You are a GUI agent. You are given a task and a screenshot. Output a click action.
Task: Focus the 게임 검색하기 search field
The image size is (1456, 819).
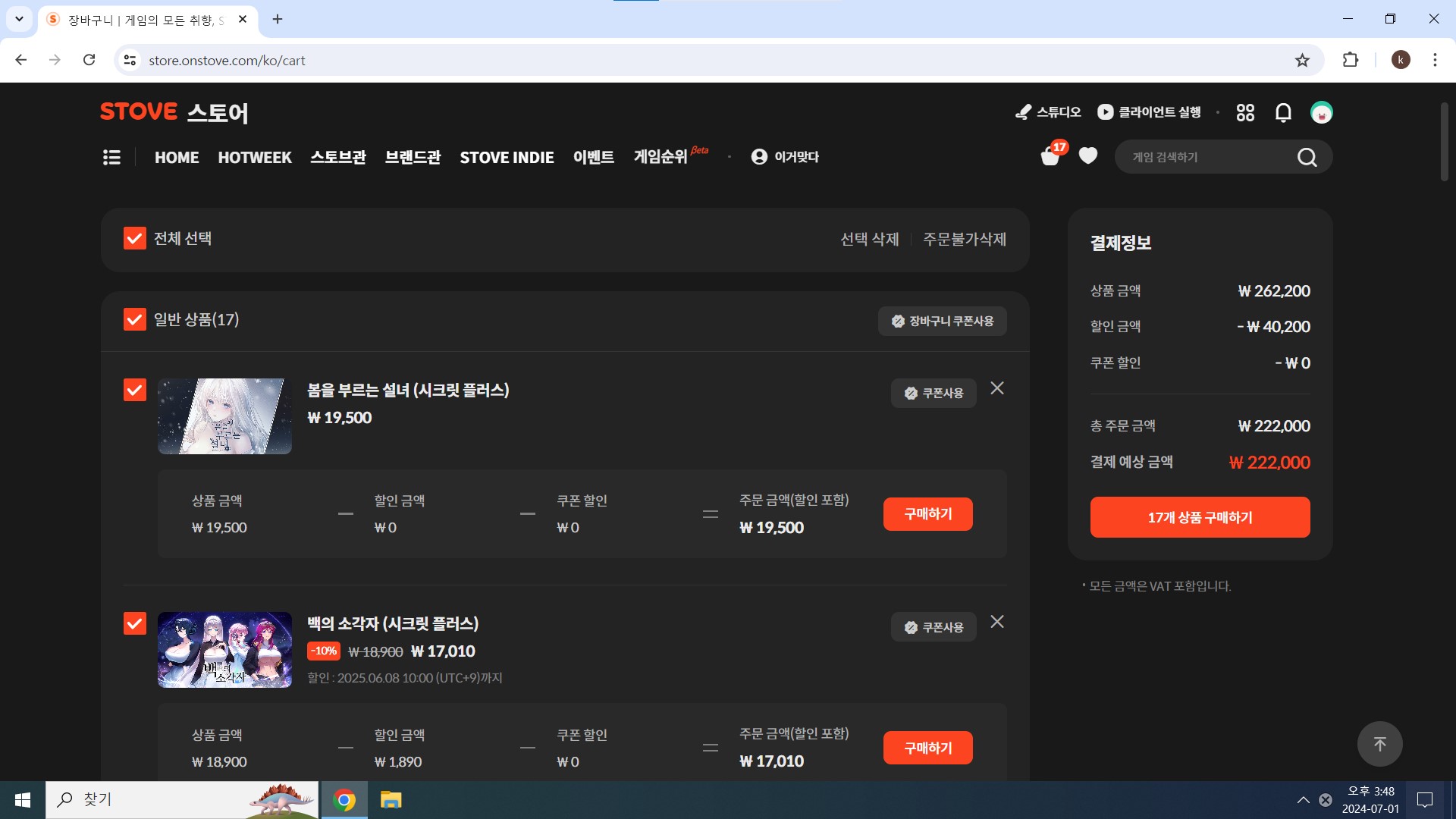pos(1210,157)
